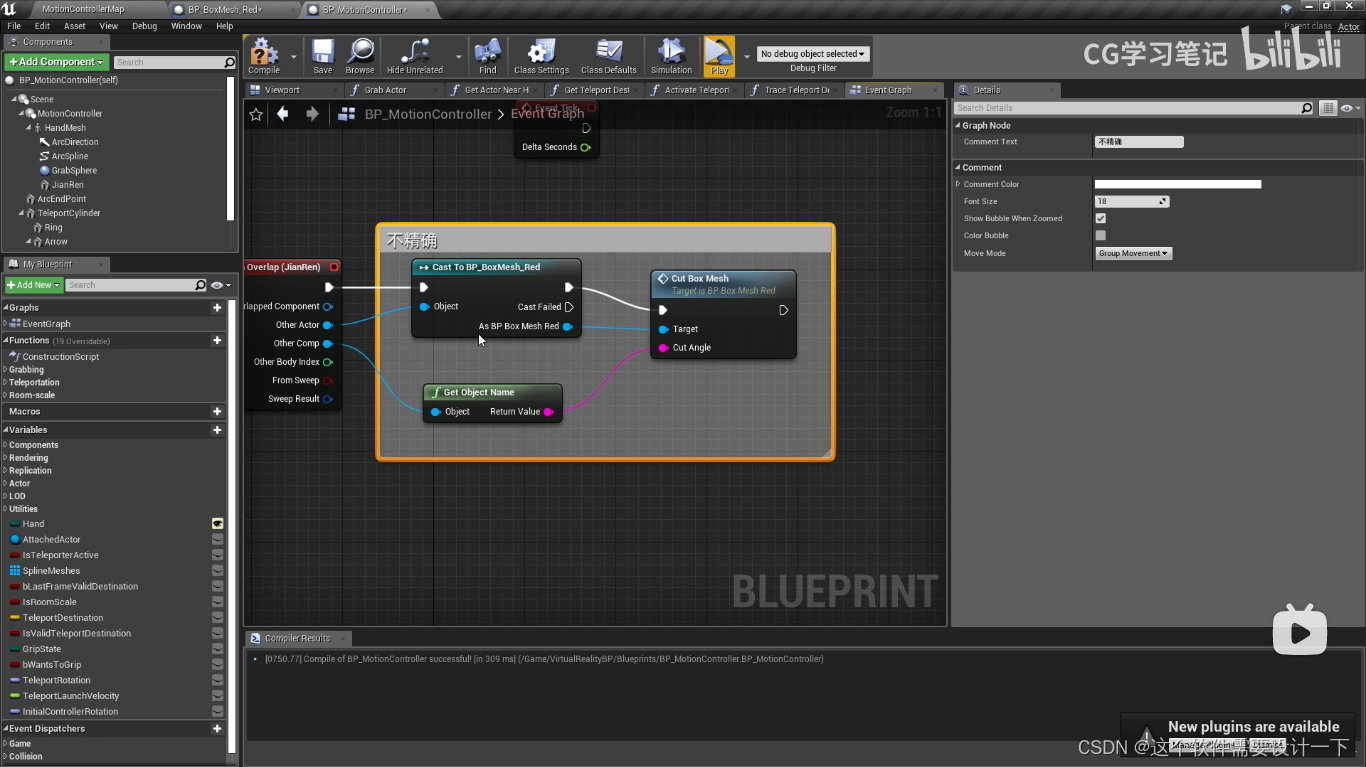
Task: Open ConstructionScript in Functions list
Action: 60,356
